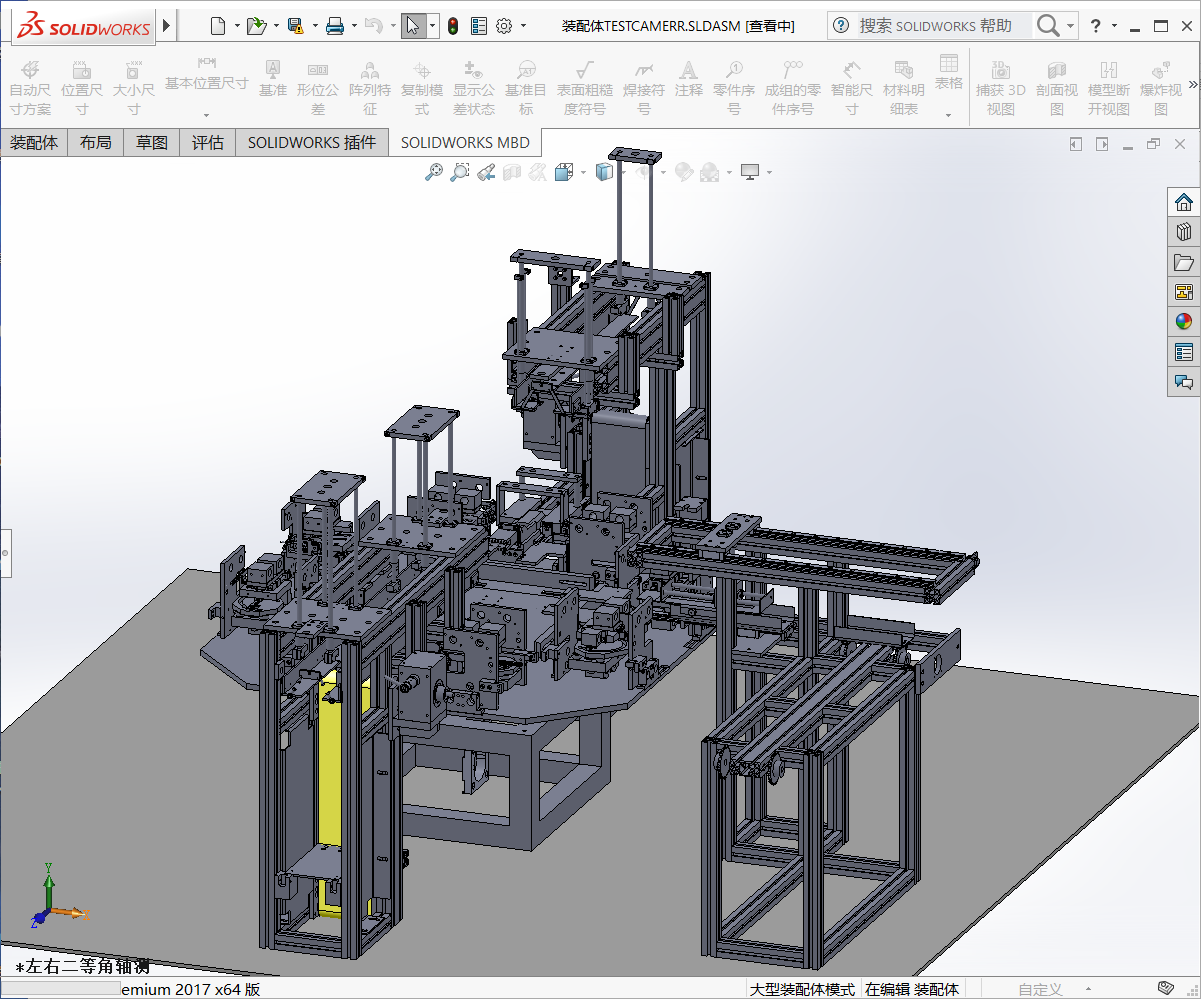This screenshot has width=1201, height=999.
Task: Expand the SOLIDWORKS menu flyout arrow
Action: pyautogui.click(x=167, y=25)
